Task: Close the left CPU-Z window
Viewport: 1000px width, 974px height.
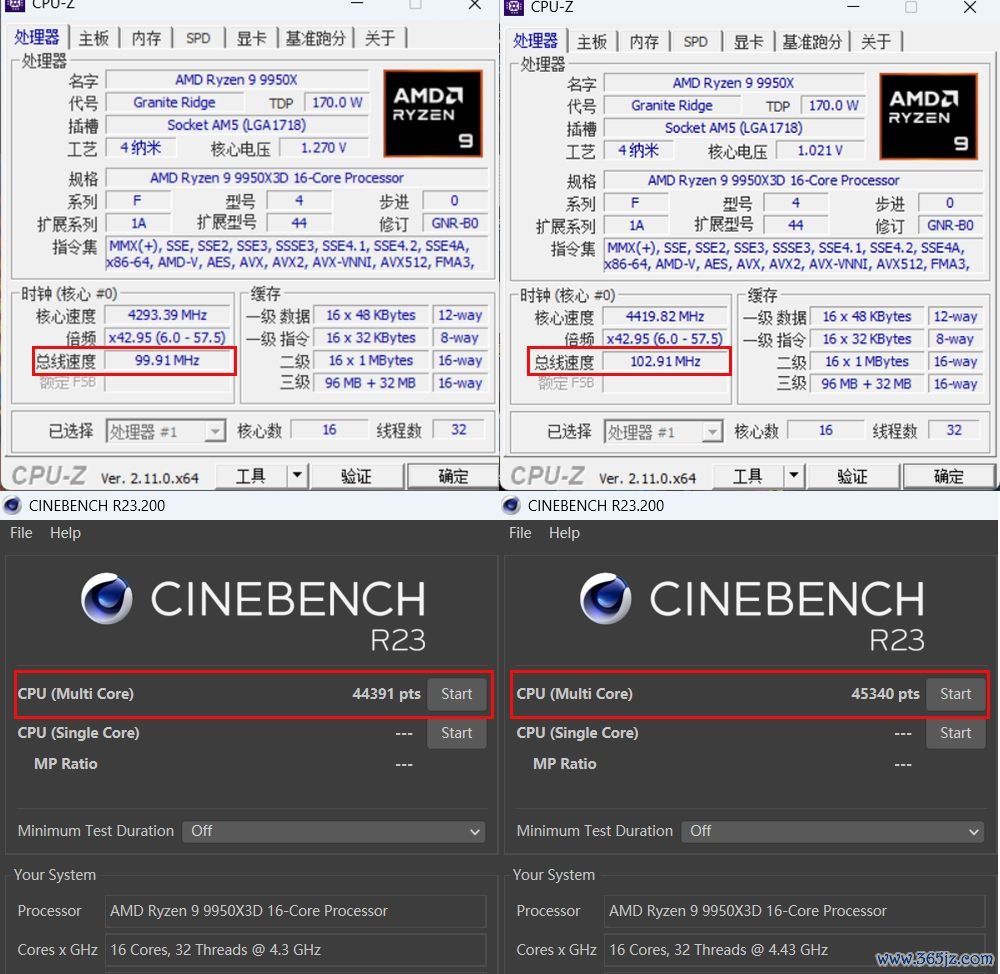Action: tap(474, 5)
